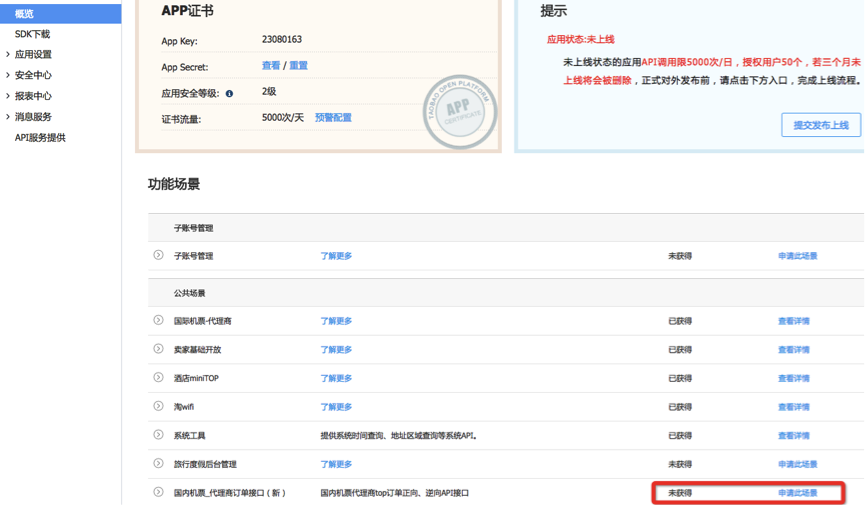The image size is (865, 505).
Task: Click 了解更多 for 卖家基础开放
Action: pyautogui.click(x=336, y=350)
